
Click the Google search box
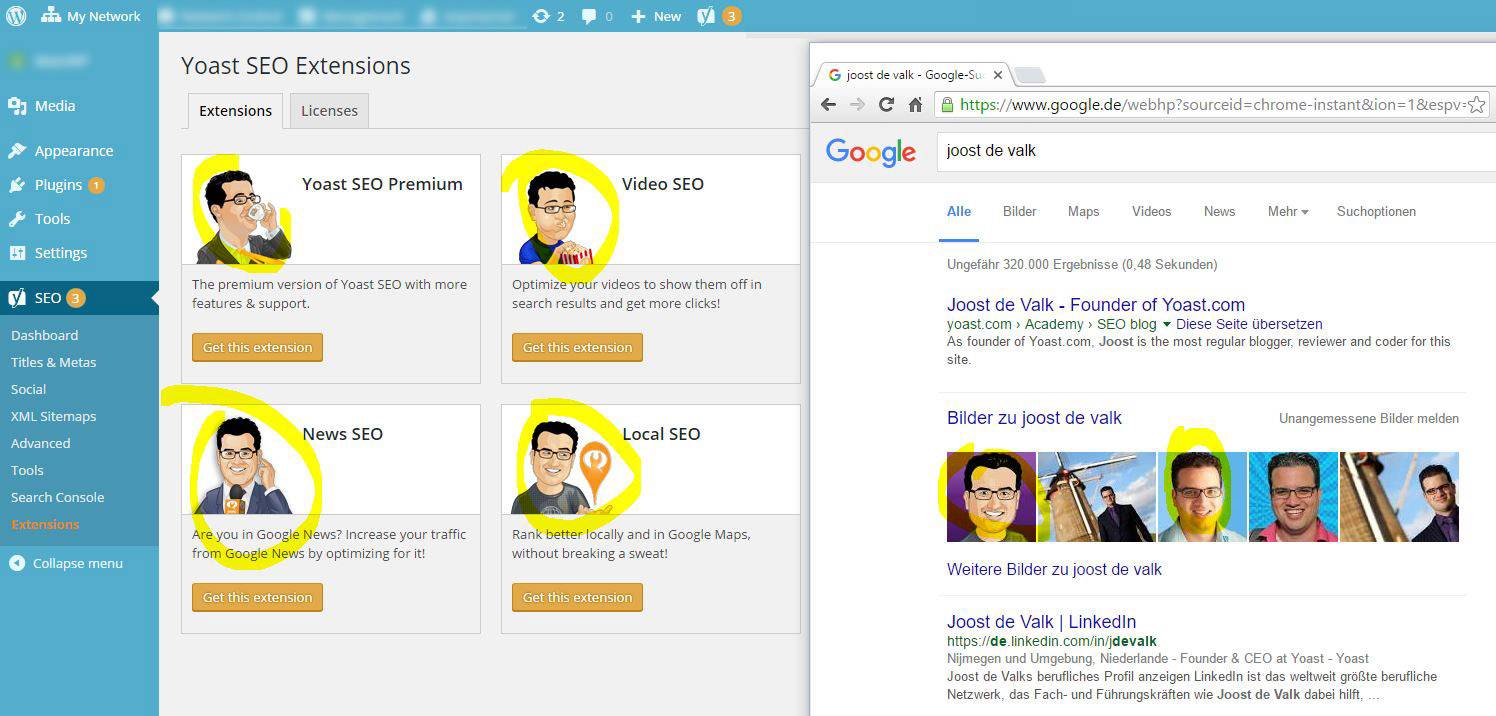(x=1216, y=151)
